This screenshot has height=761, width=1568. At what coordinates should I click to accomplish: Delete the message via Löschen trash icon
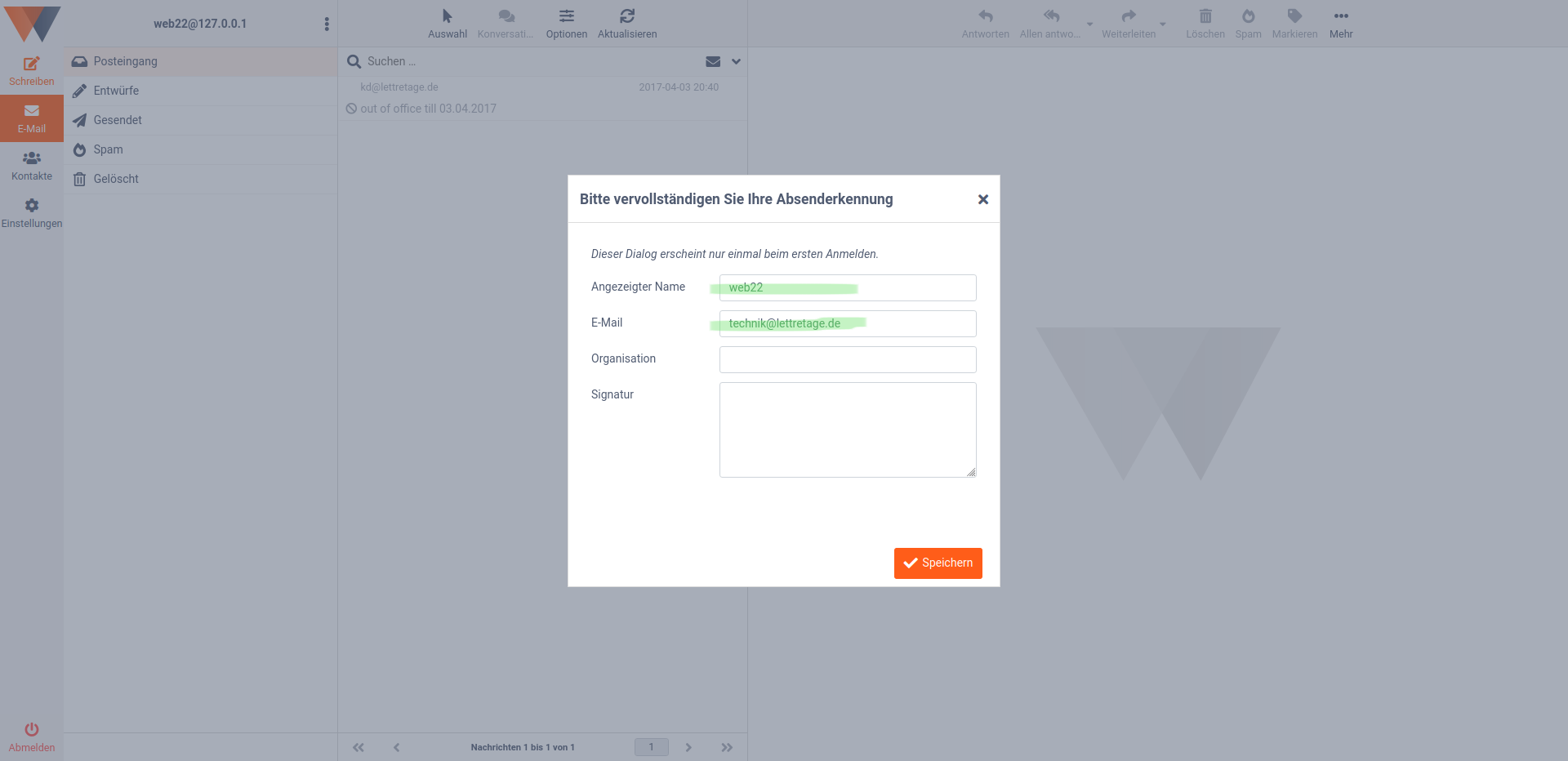click(x=1205, y=21)
